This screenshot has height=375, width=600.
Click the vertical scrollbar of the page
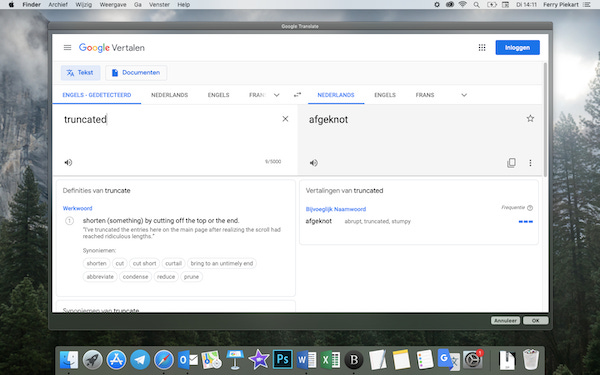tap(545, 120)
